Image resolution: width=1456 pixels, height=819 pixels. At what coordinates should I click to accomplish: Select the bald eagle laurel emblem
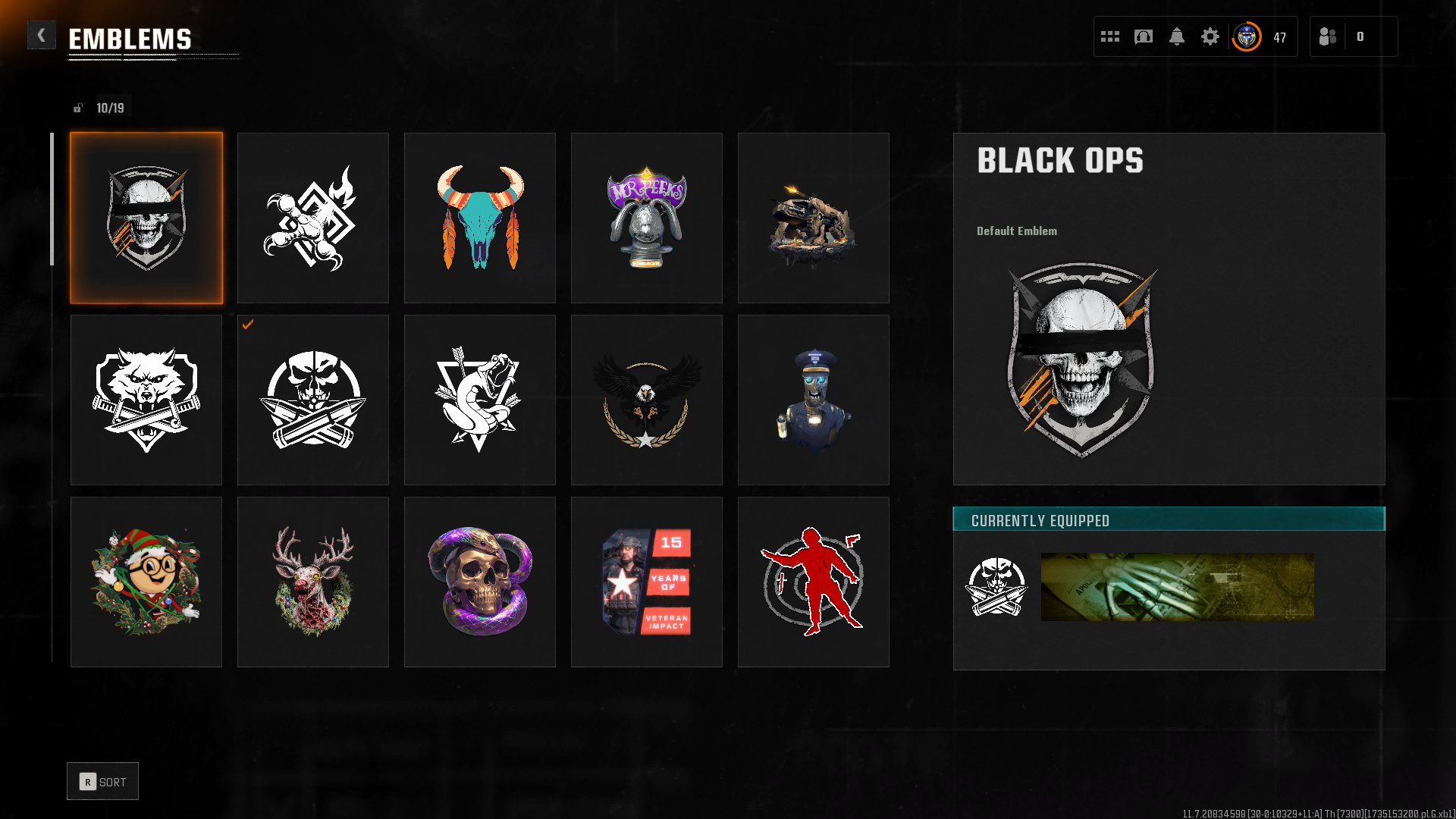pos(647,400)
